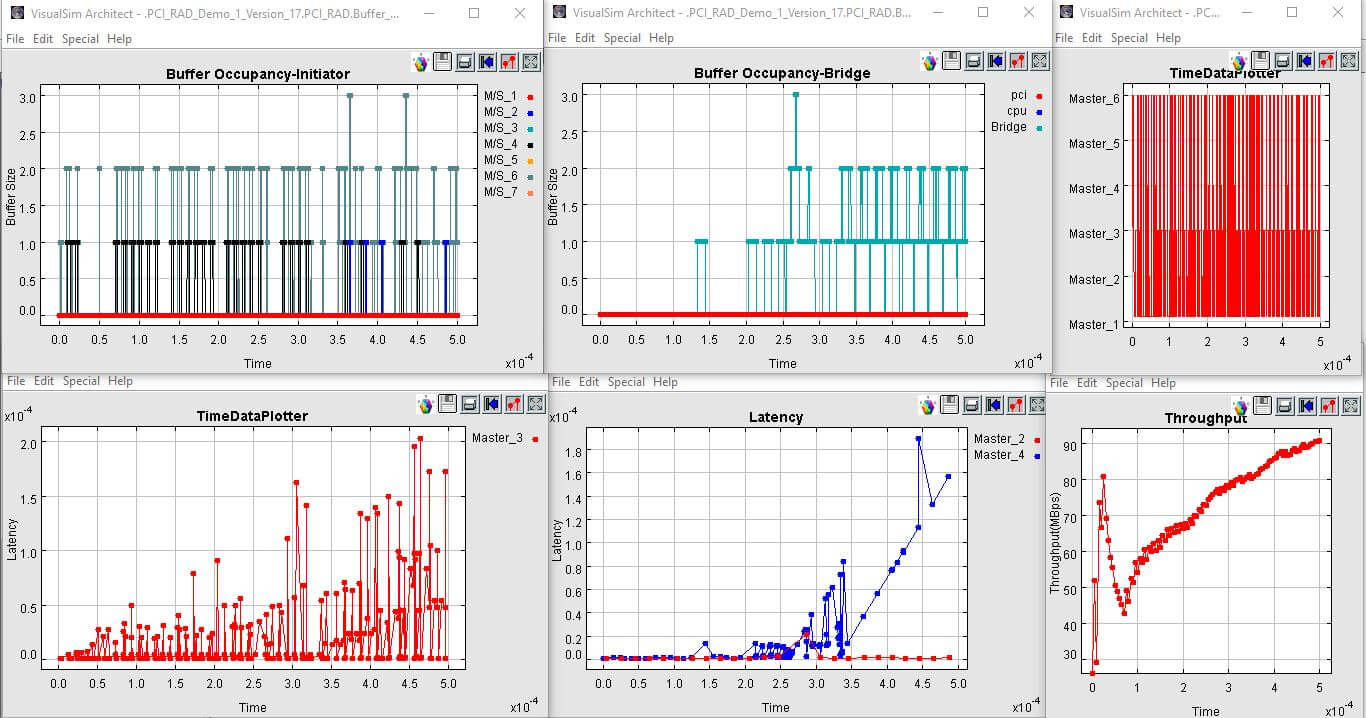Click the save icon above Buffer Occupancy-Initiator plot
1366x718 pixels.
pos(443,62)
